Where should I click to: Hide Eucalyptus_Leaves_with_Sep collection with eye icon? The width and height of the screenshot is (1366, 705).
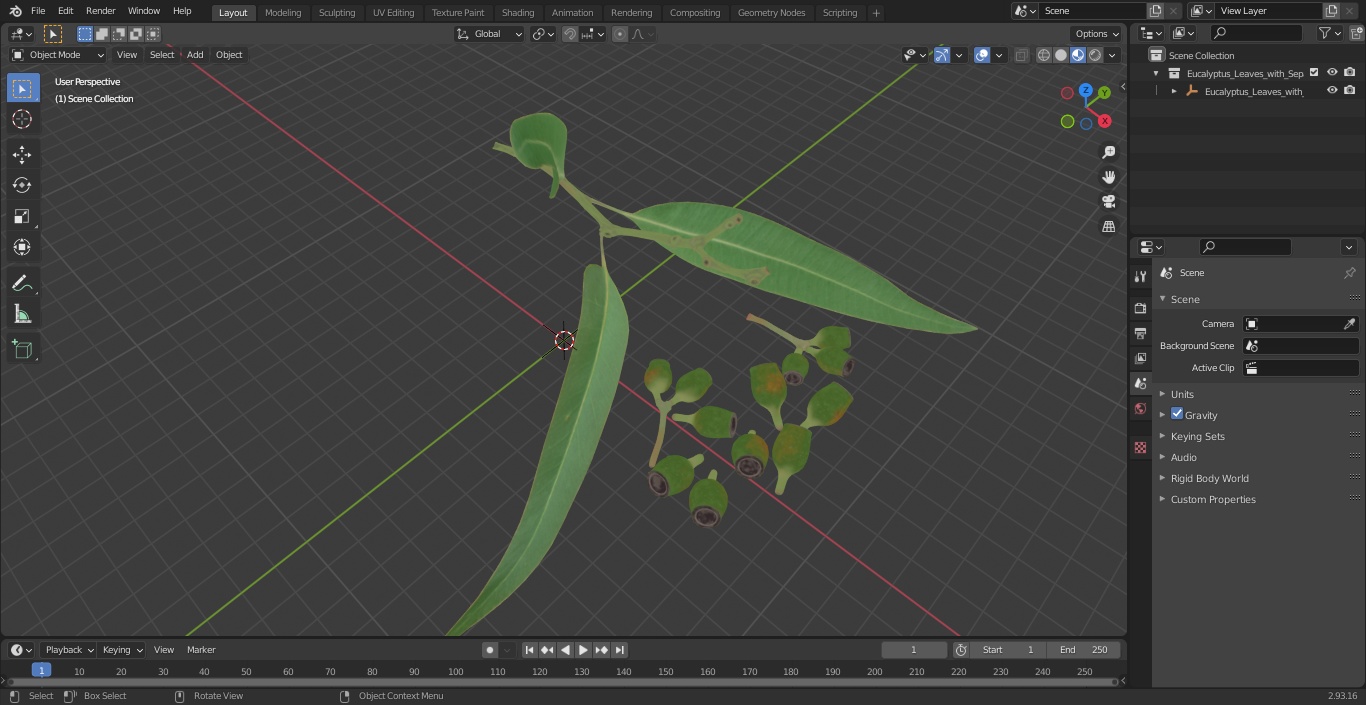pos(1332,73)
